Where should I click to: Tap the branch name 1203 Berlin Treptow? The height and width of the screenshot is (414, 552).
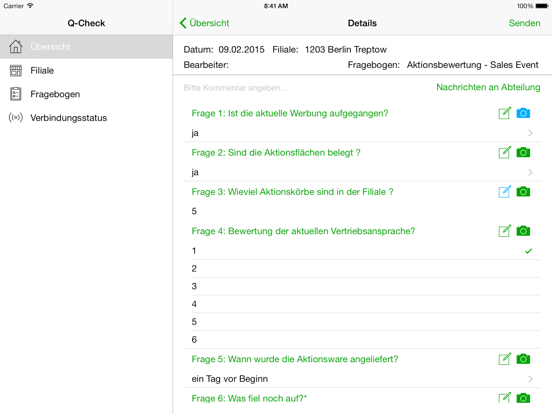346,50
